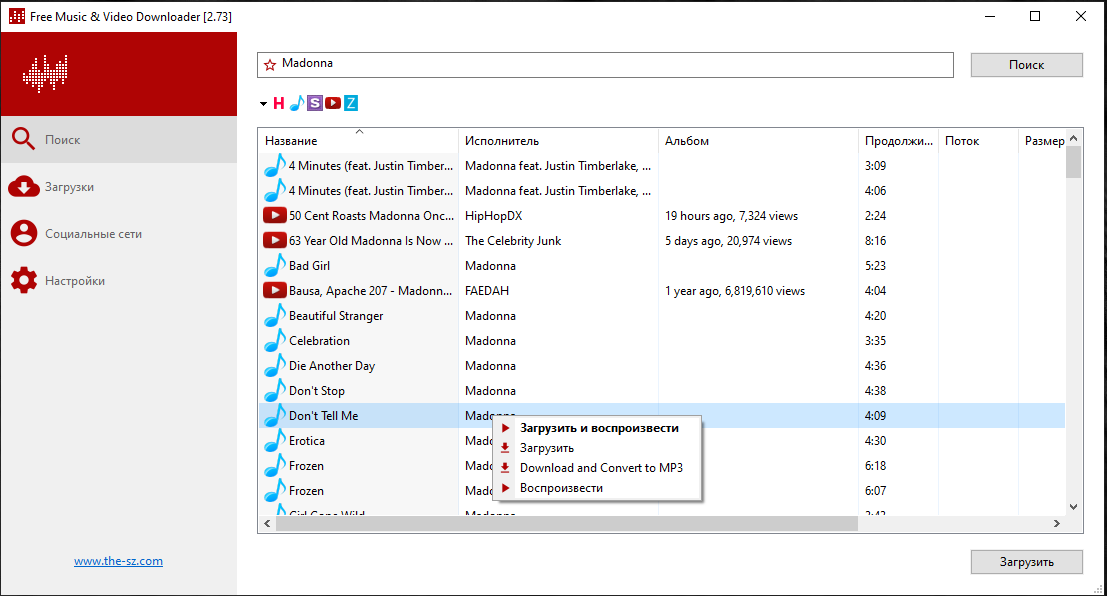
Task: Click the cloud download icon in sidebar
Action: [x=23, y=186]
